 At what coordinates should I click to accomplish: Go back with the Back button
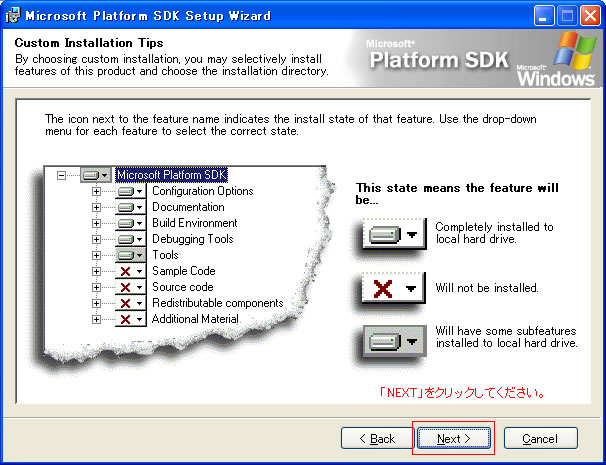point(377,438)
